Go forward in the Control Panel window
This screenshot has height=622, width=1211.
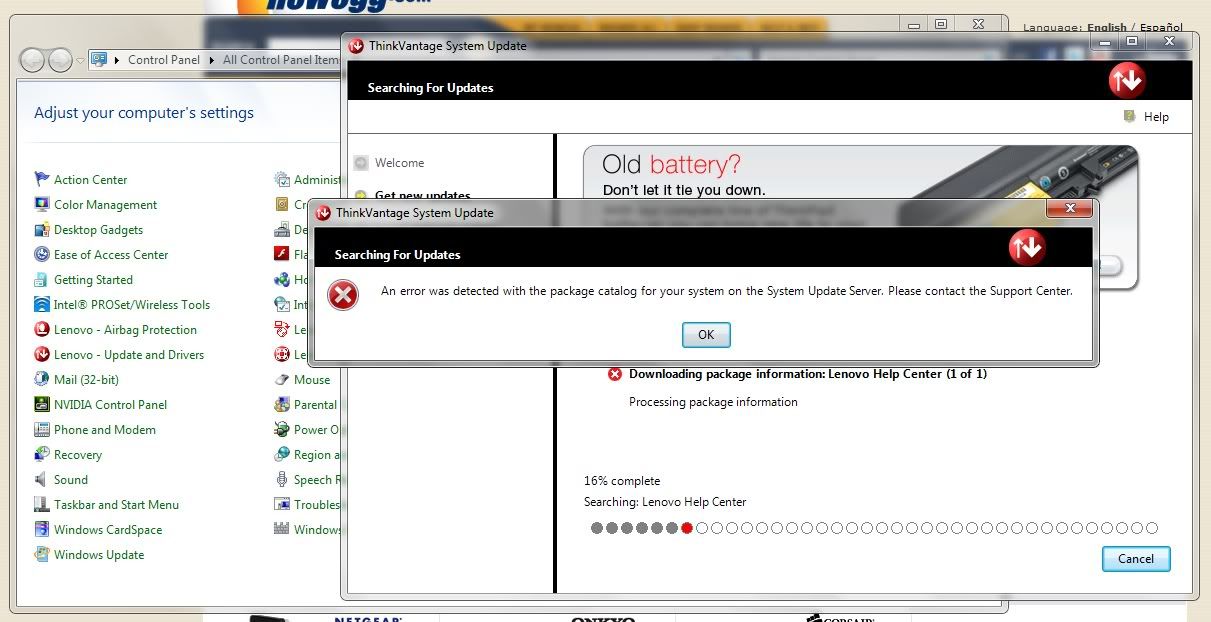(x=60, y=60)
